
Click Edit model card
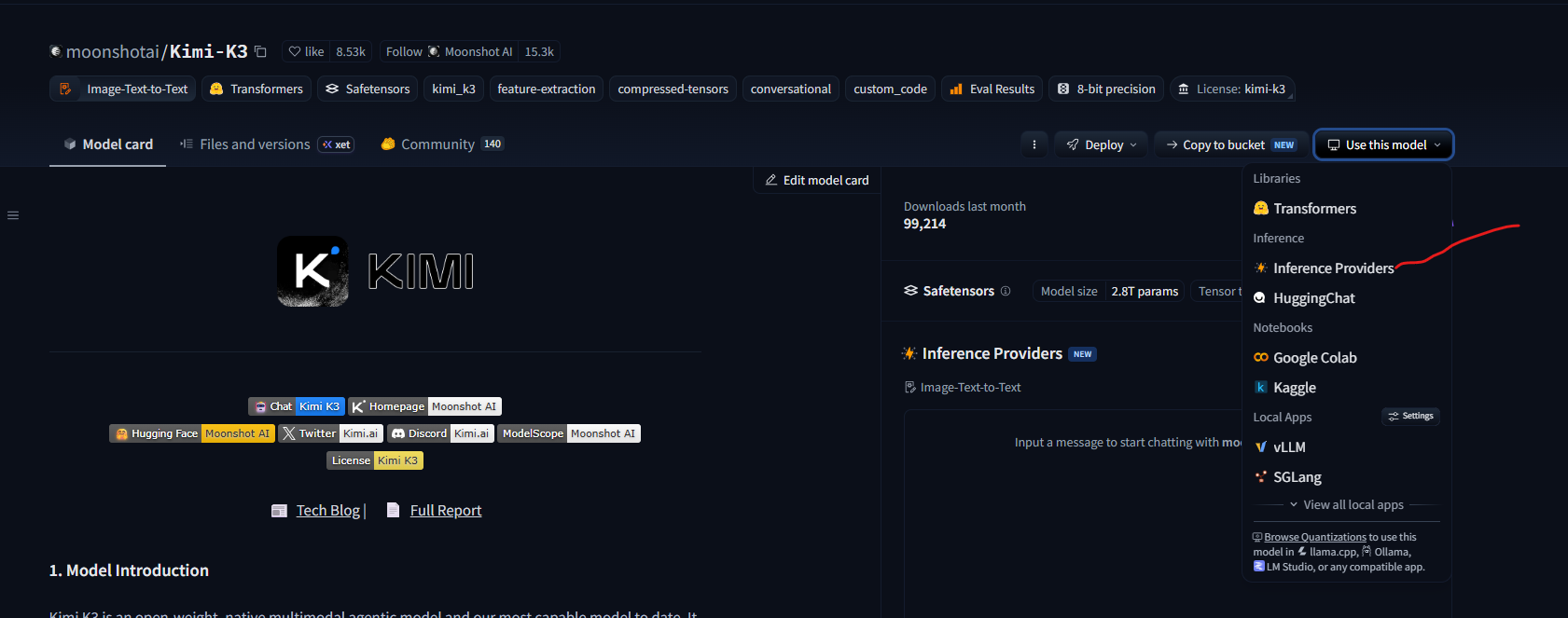[817, 180]
